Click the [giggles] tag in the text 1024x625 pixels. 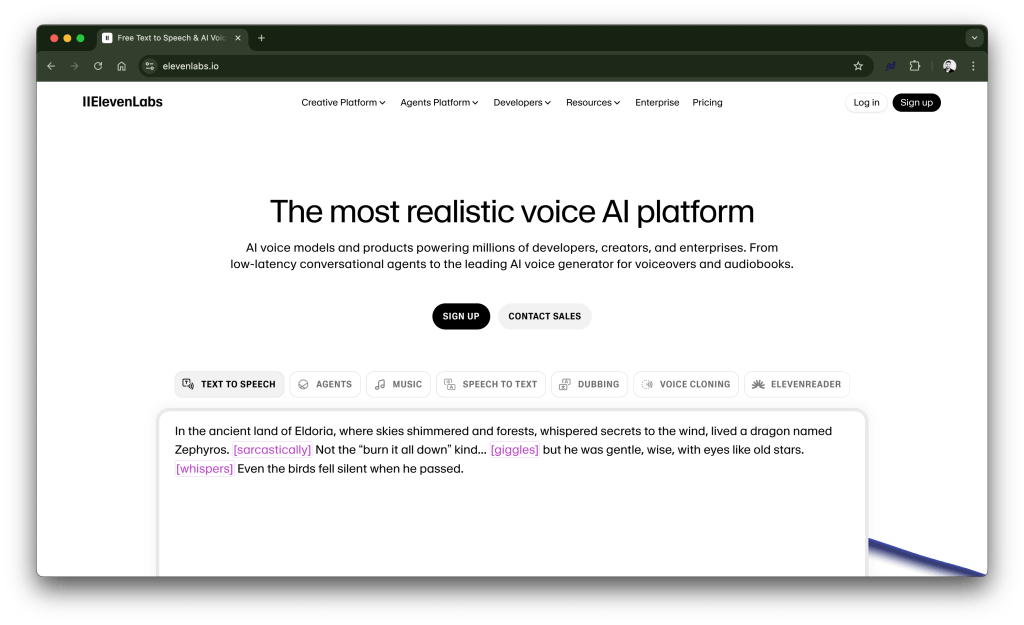(x=515, y=449)
